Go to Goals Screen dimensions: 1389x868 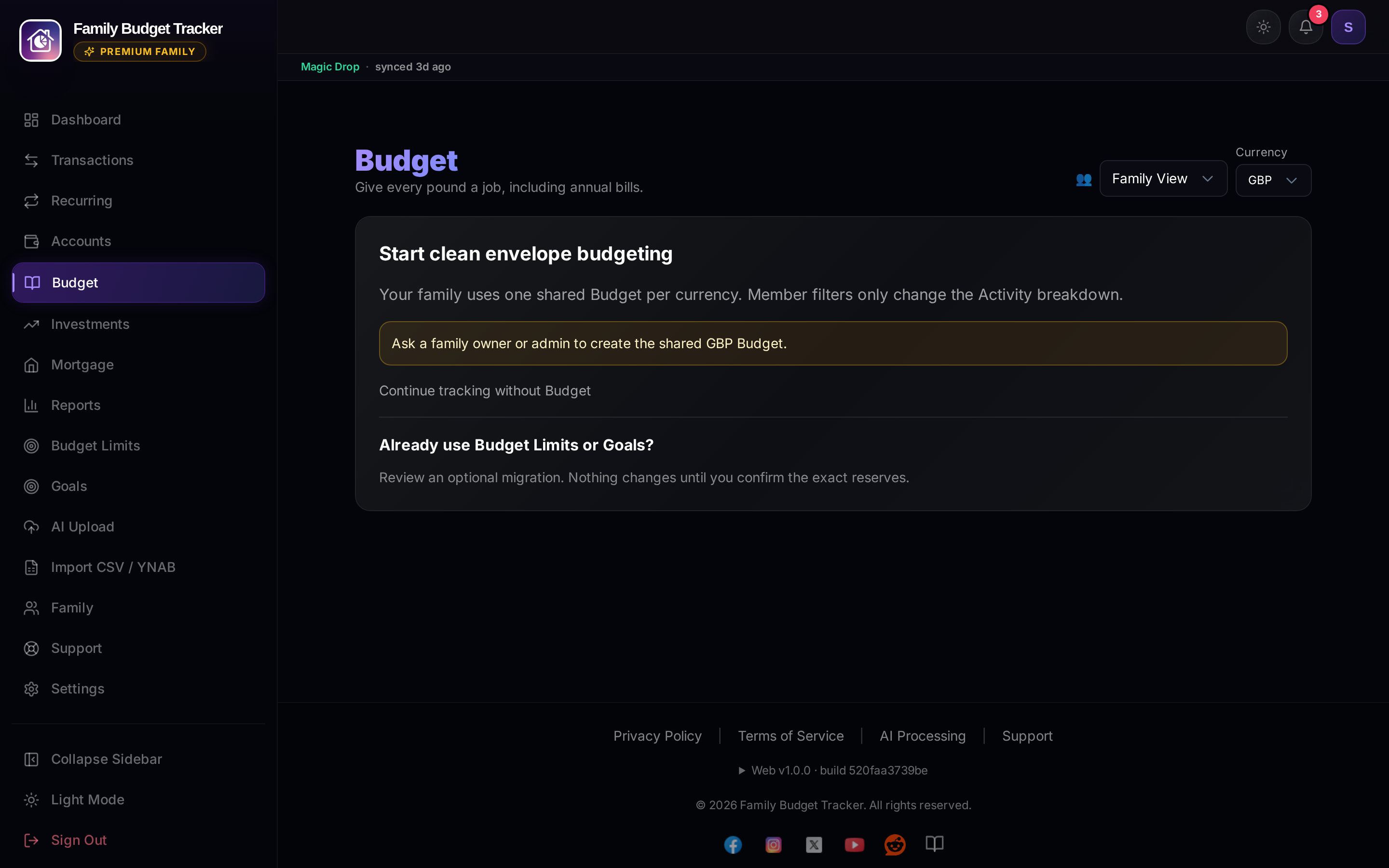tap(138, 486)
